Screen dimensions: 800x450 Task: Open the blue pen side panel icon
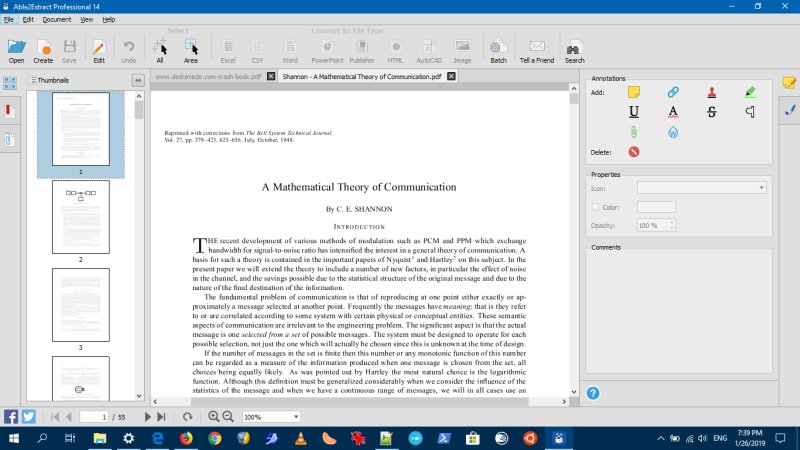(x=790, y=110)
